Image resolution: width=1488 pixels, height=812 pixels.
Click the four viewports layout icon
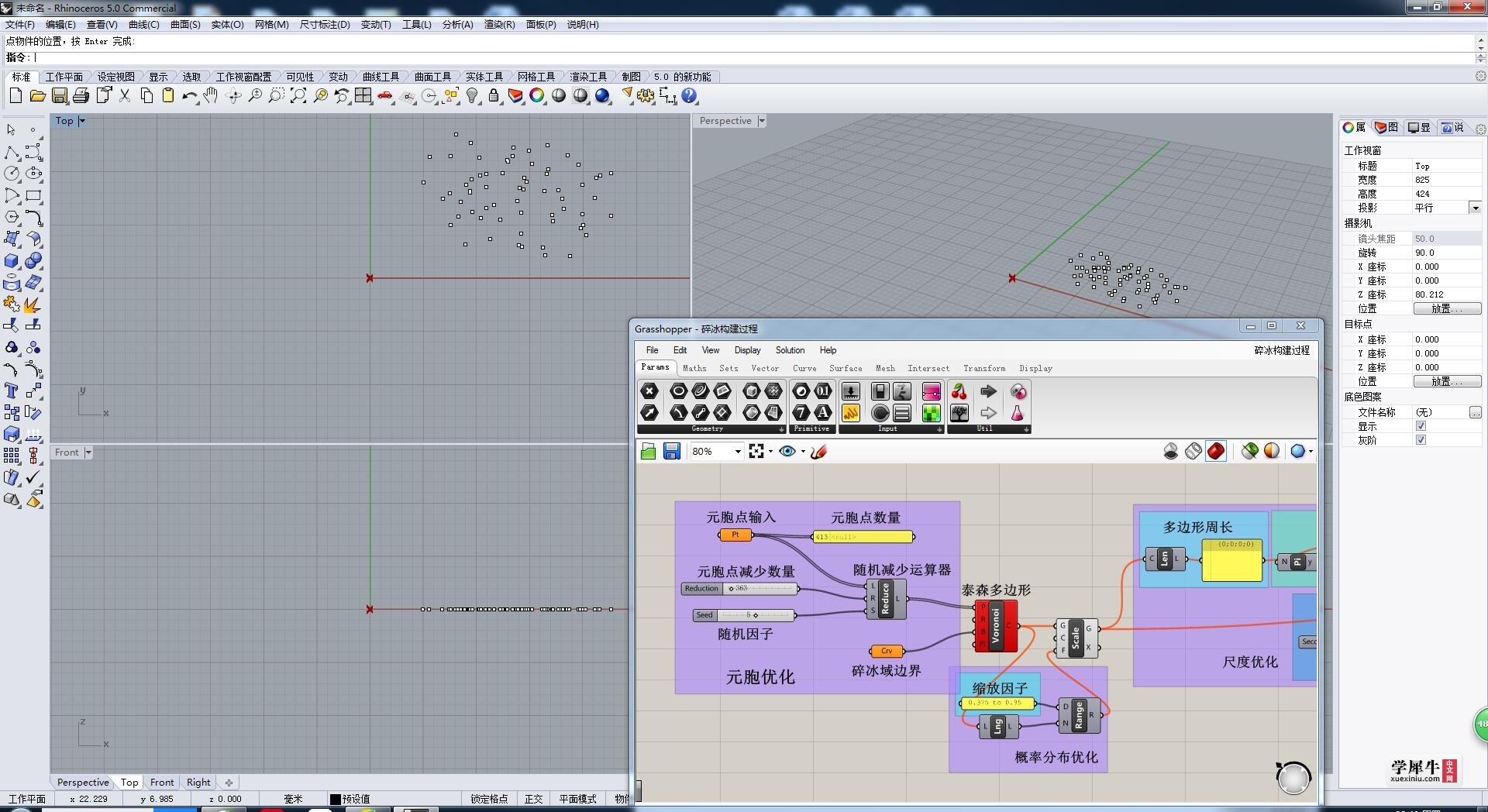[x=363, y=95]
